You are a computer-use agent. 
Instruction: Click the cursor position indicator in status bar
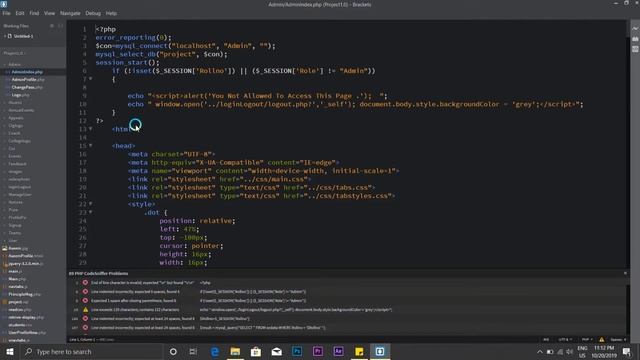pos(91,340)
